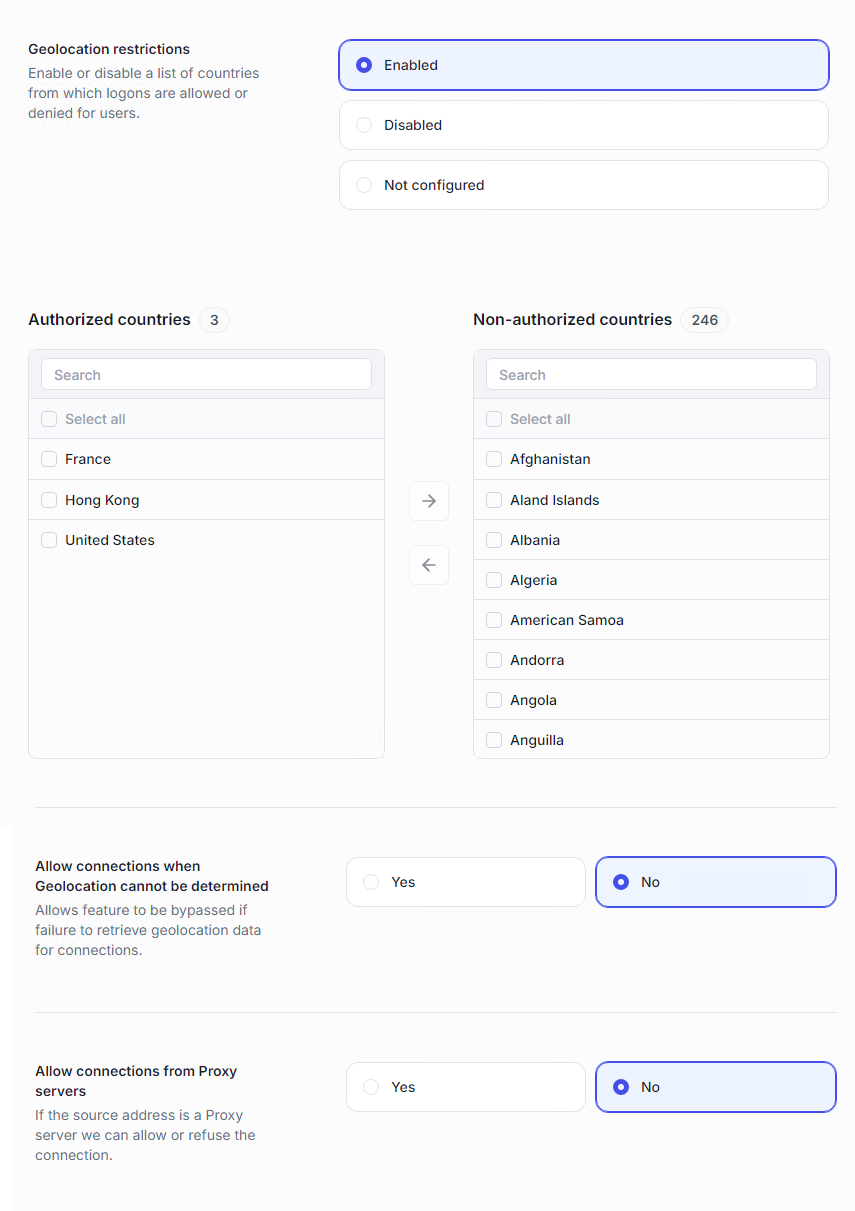Click the Non-authorized countries search box
The width and height of the screenshot is (855, 1211).
[651, 375]
